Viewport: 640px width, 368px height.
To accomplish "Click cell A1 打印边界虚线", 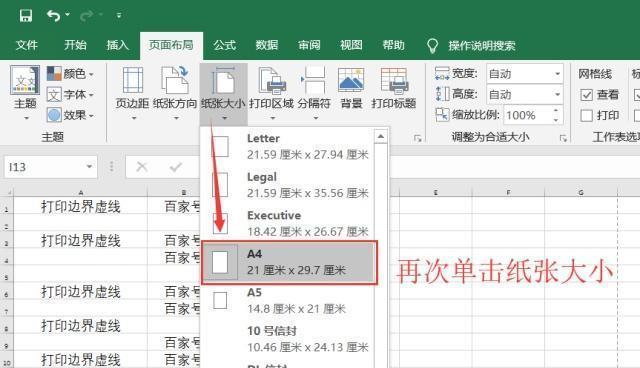I will (x=80, y=207).
